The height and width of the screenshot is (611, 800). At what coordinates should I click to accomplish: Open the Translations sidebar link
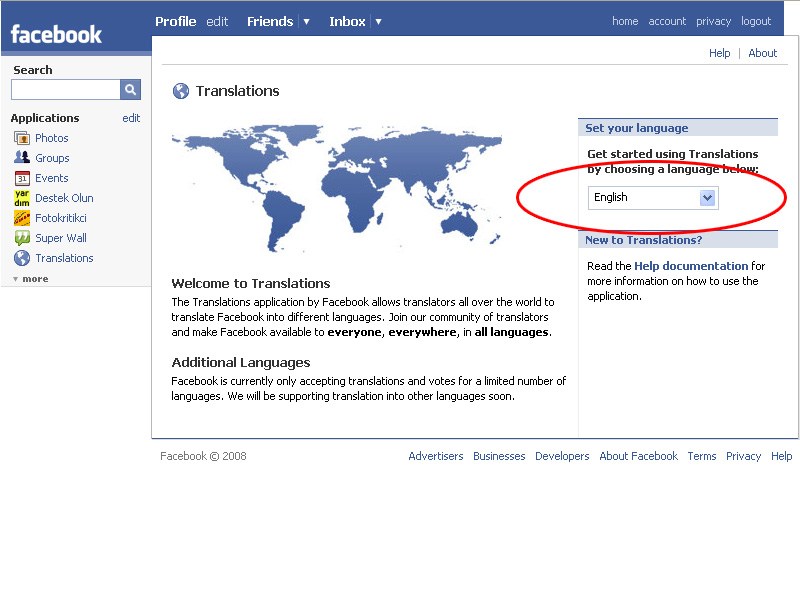point(64,258)
